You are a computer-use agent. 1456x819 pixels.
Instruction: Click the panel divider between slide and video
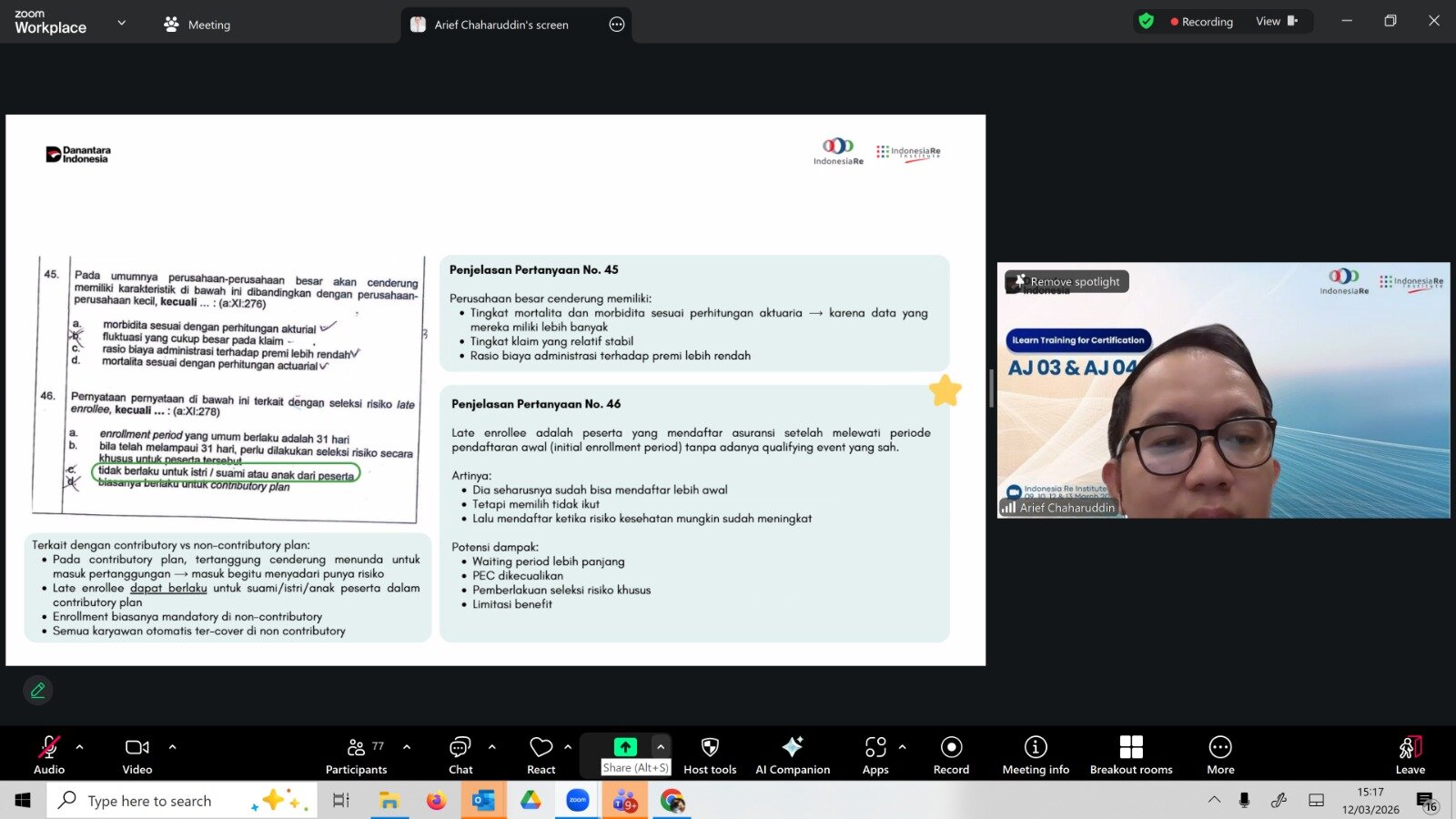(991, 389)
